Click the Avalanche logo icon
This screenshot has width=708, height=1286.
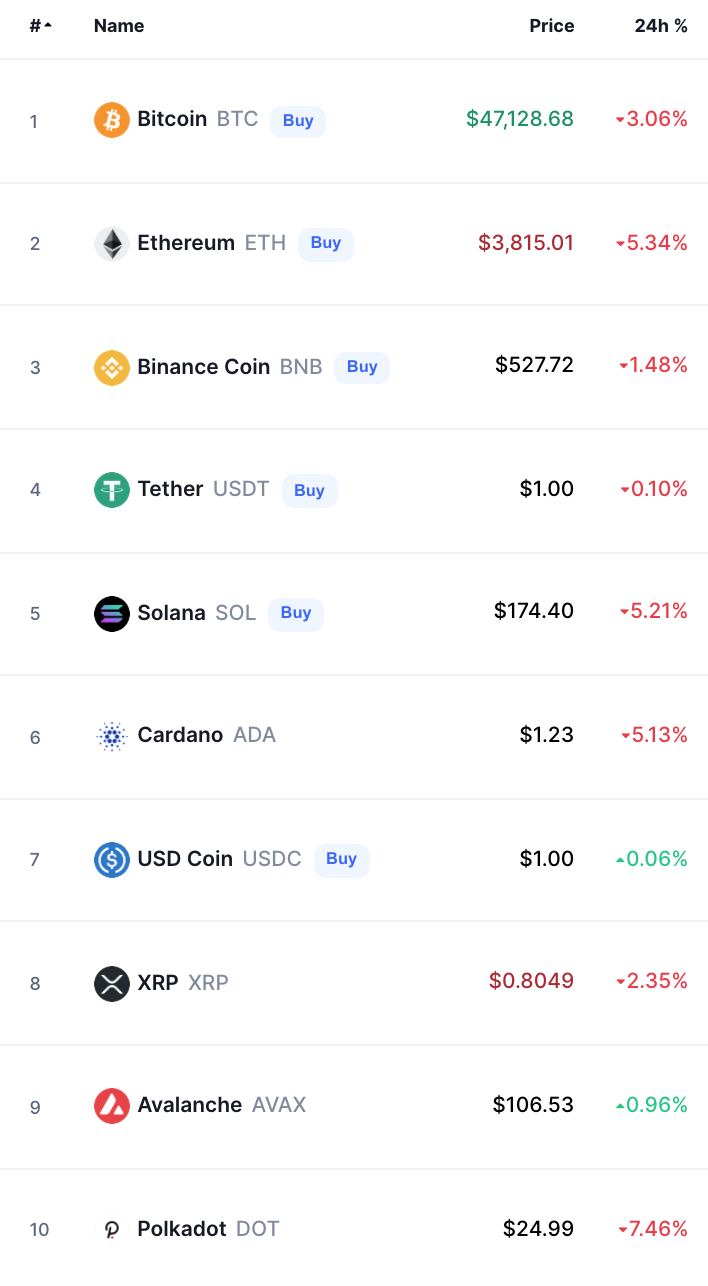pyautogui.click(x=111, y=1106)
